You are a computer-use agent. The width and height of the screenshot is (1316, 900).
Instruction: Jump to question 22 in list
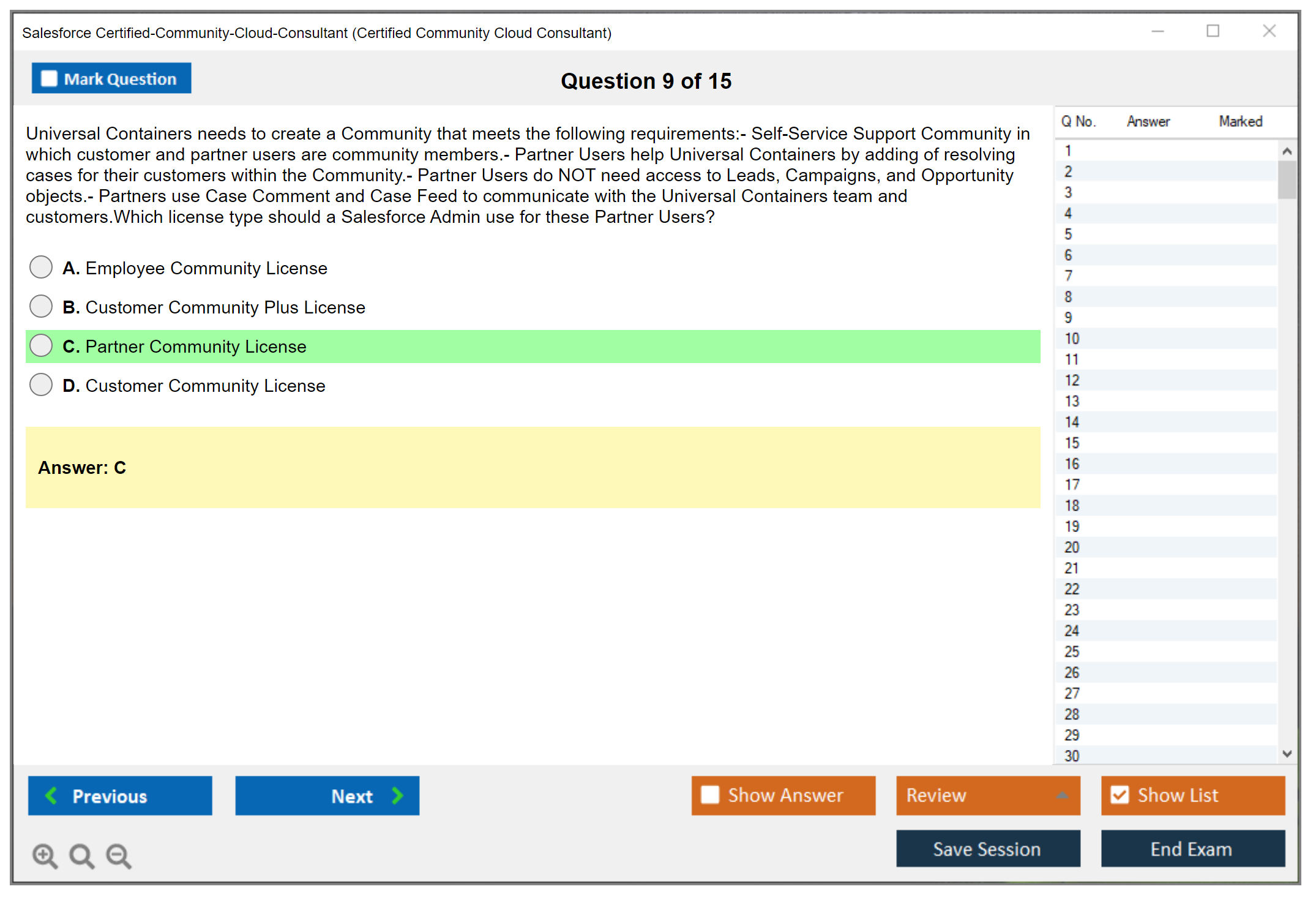pos(1072,589)
